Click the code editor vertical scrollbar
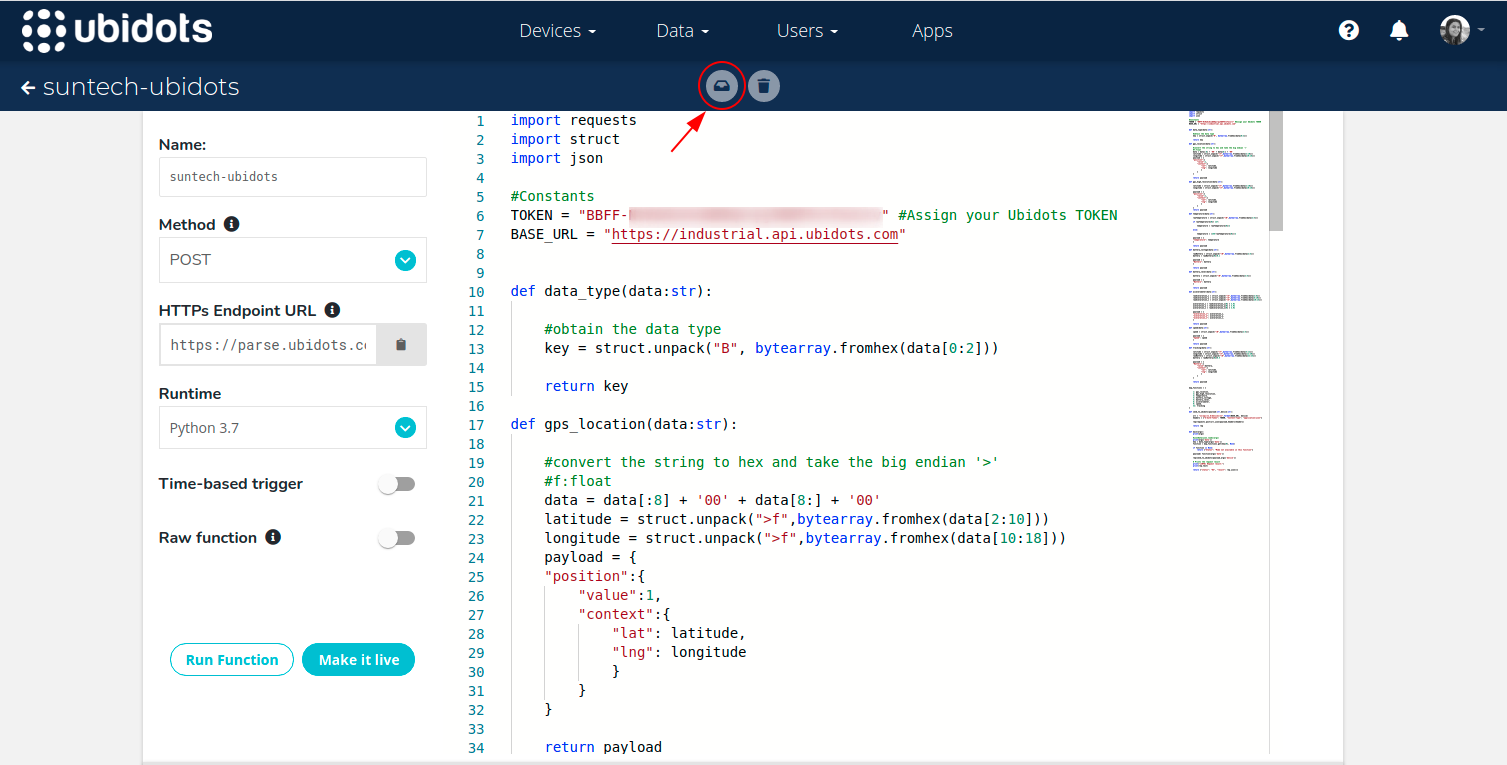Screen dimensions: 1507x765 1276,170
